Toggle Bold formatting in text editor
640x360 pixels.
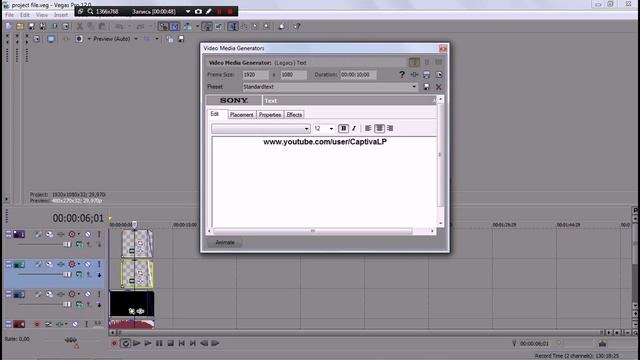point(343,128)
